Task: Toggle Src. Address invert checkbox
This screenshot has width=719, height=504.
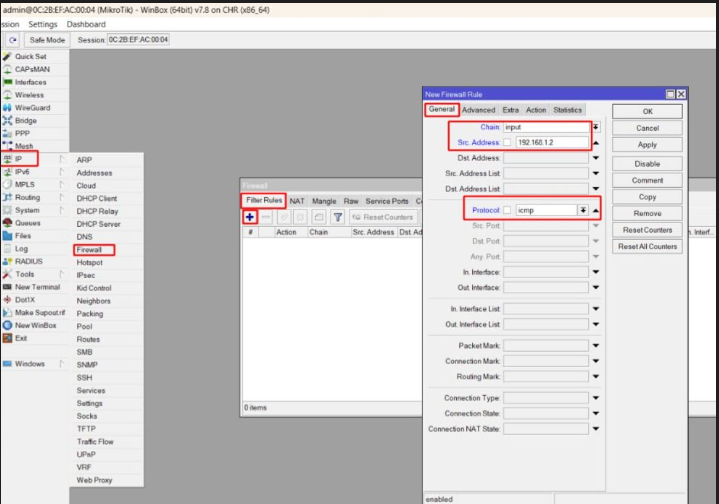Action: [x=507, y=143]
